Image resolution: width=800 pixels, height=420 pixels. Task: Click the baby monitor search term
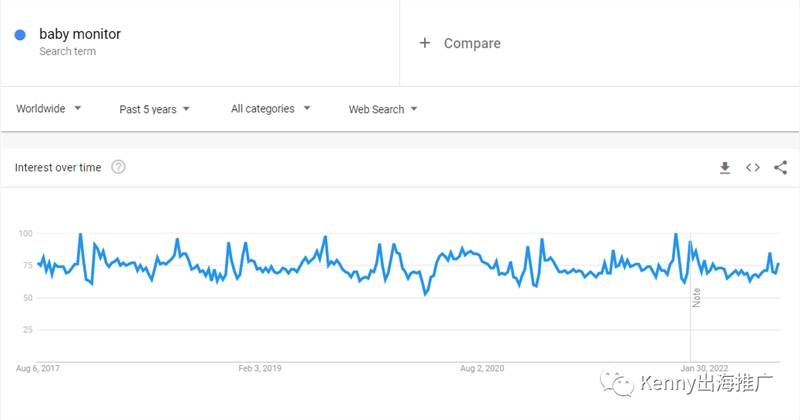(80, 34)
